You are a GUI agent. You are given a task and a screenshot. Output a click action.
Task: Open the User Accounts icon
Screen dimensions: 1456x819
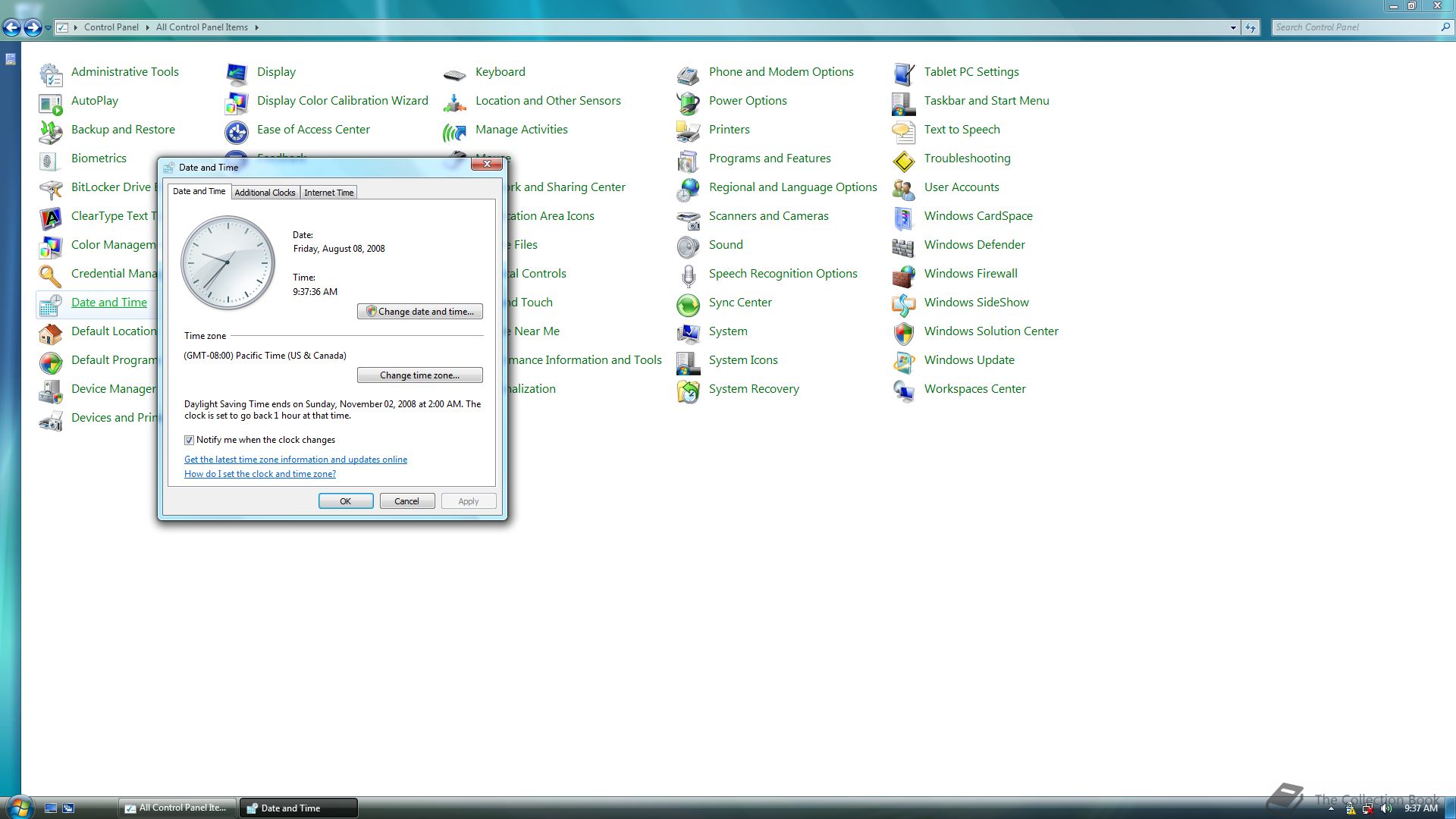904,189
